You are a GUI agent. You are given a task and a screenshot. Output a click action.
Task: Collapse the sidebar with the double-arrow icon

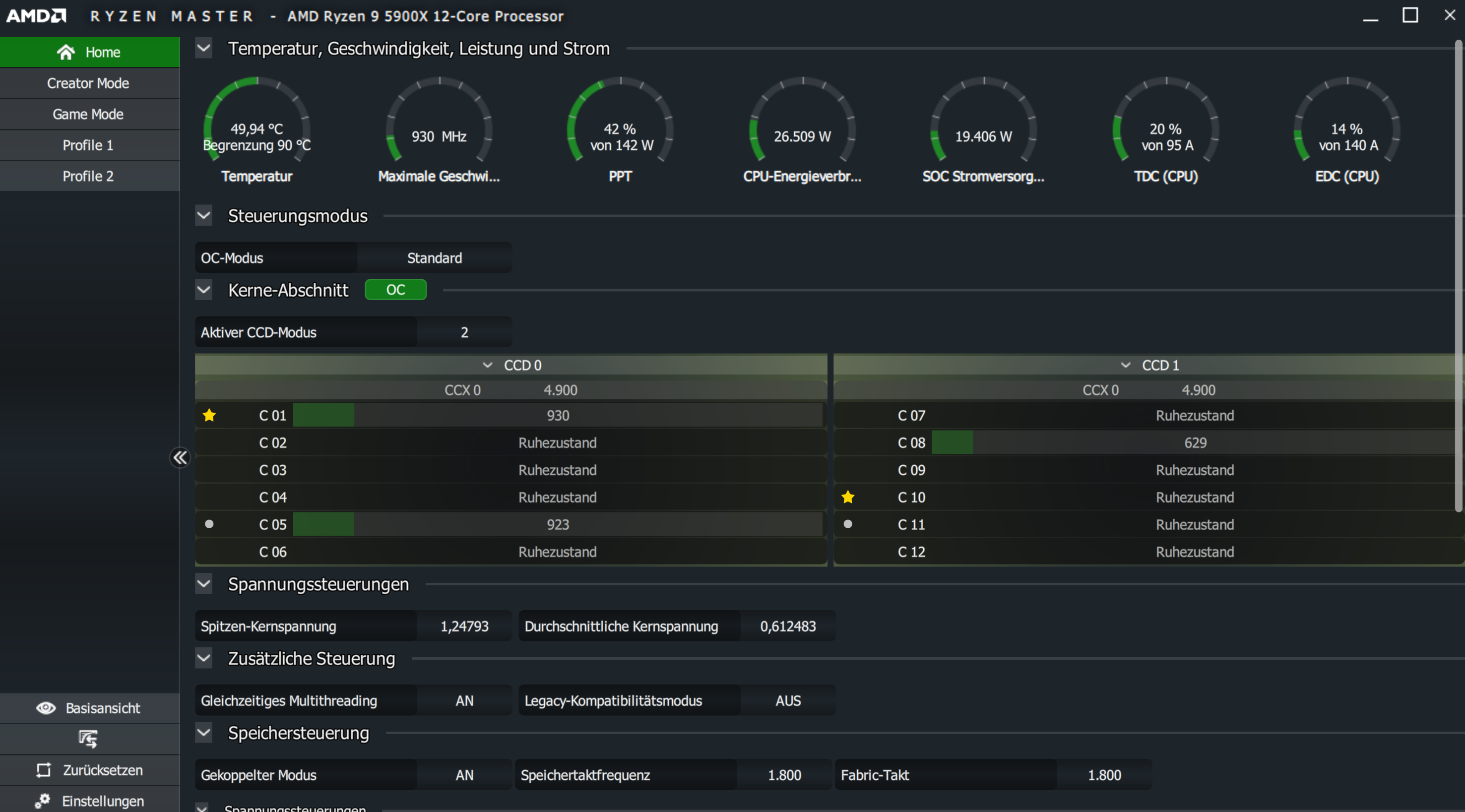pyautogui.click(x=180, y=457)
